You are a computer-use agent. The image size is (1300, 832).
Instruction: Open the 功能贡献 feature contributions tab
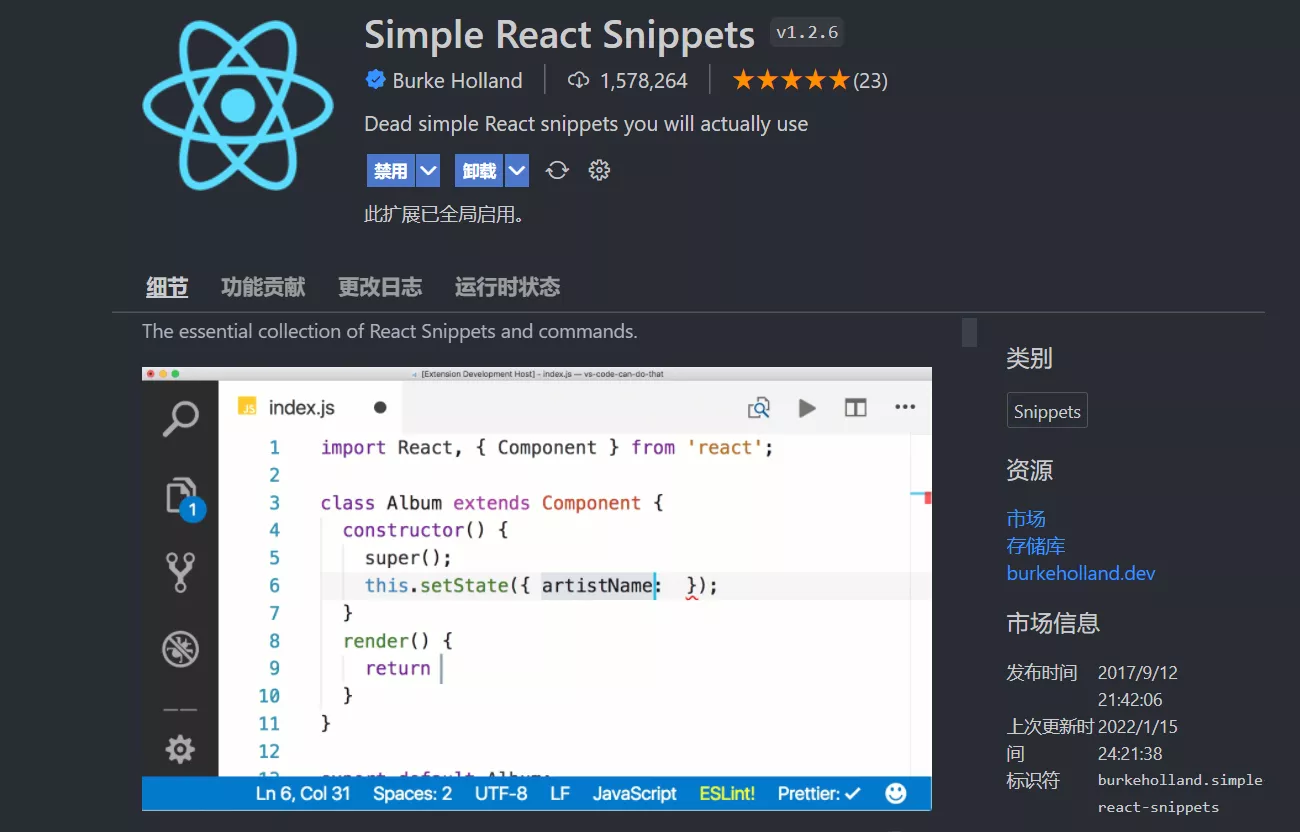coord(263,287)
